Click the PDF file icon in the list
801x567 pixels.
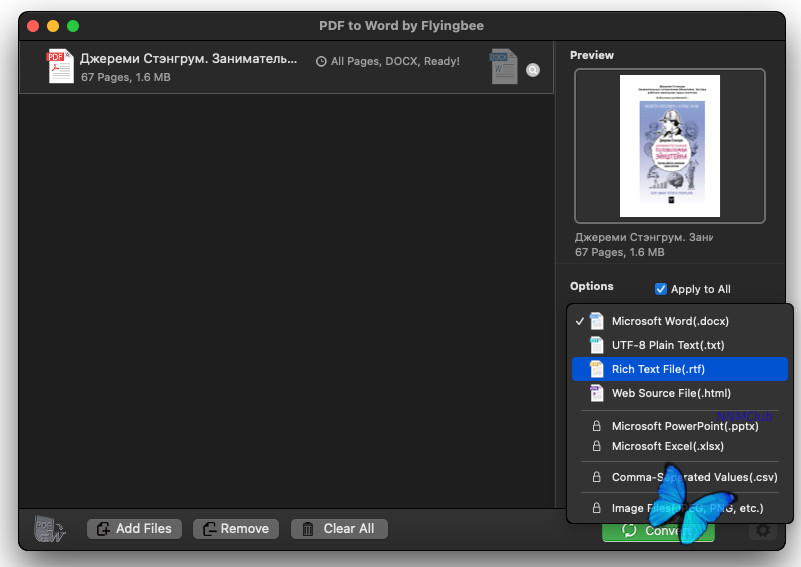(x=60, y=66)
